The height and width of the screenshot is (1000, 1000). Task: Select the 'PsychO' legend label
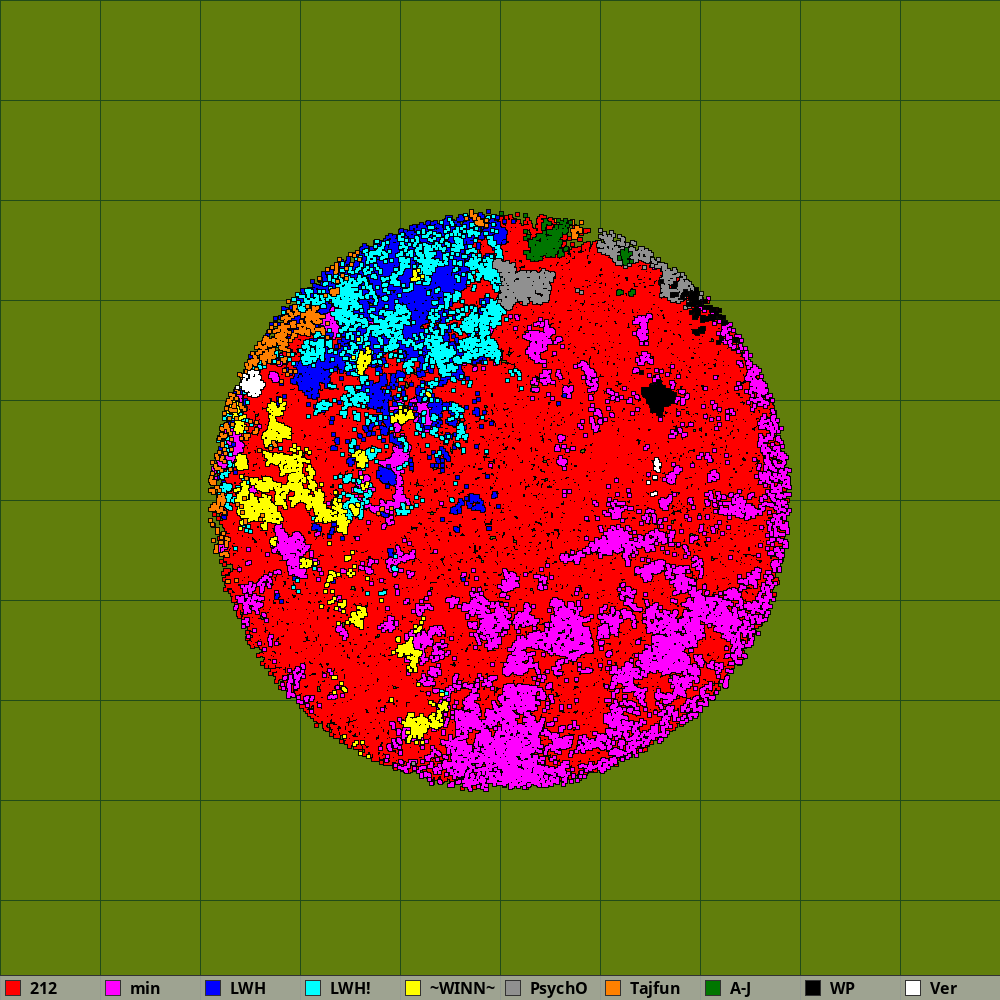(559, 988)
